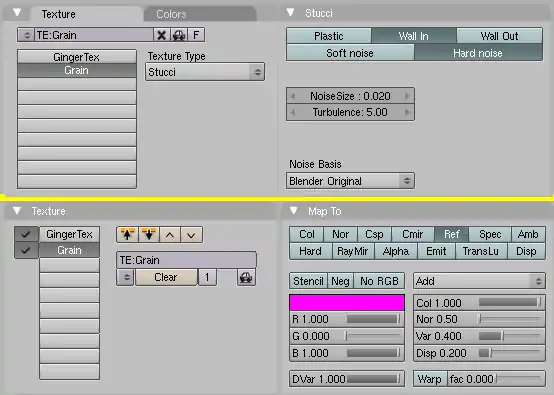Click auto-name car icon right of Clear
Screen dimensions: 554x395
click(246, 277)
